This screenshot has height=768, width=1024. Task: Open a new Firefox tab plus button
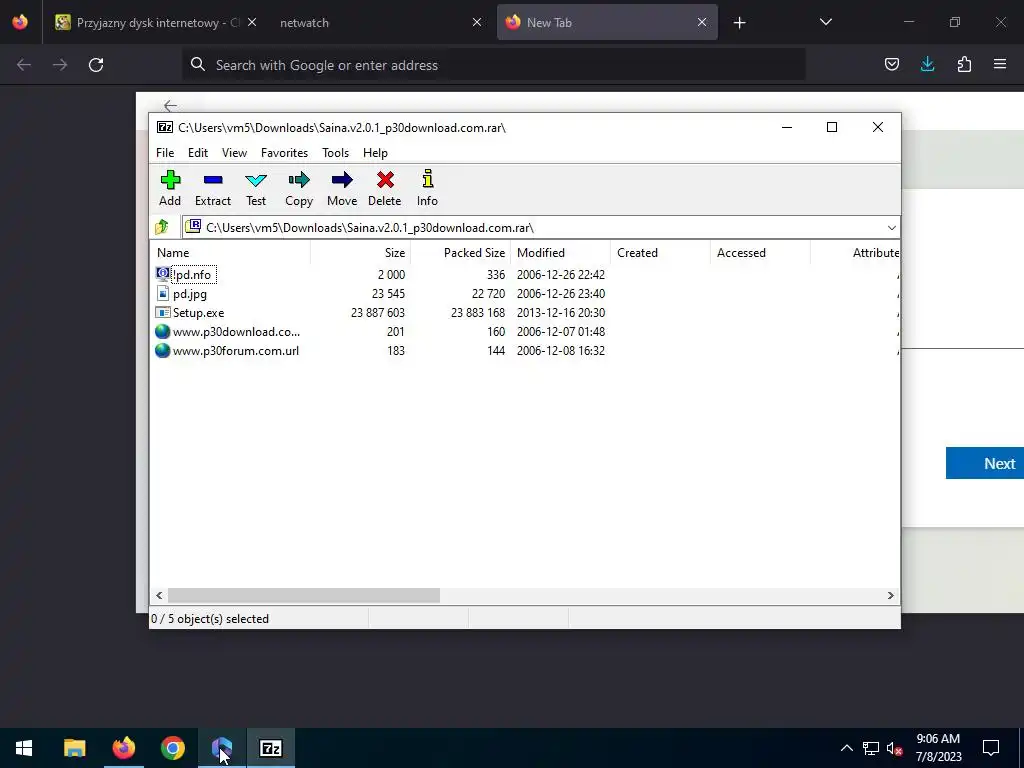click(x=739, y=23)
